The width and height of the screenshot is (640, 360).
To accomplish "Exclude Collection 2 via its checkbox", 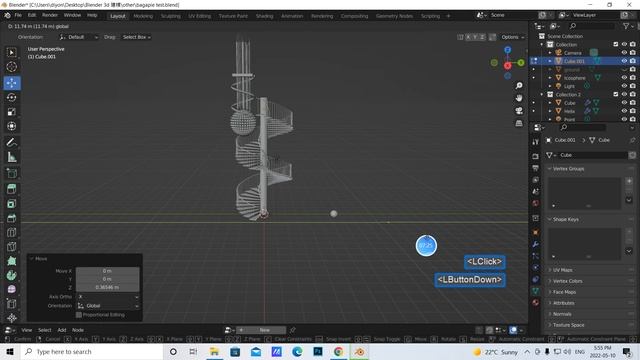I will pyautogui.click(x=616, y=94).
